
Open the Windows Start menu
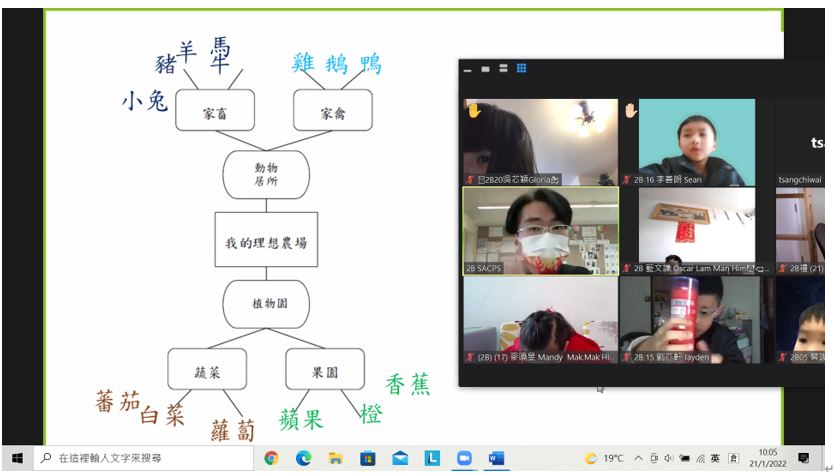pos(16,458)
